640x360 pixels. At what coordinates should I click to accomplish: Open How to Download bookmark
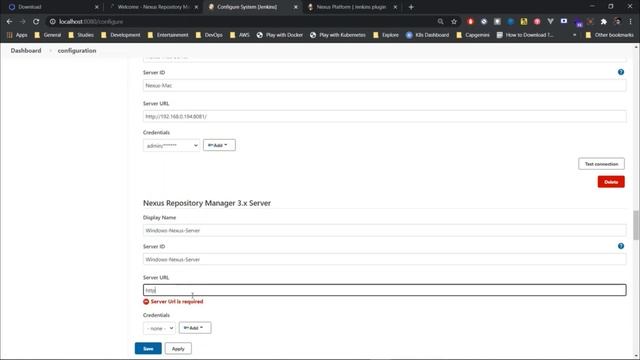tap(525, 35)
